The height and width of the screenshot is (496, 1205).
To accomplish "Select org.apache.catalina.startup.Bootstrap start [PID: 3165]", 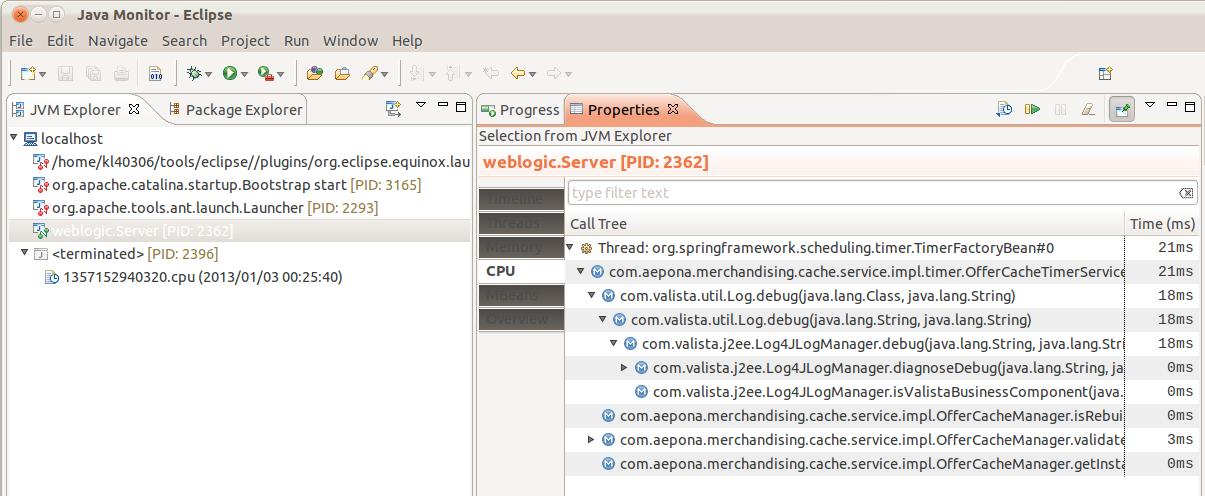I will (236, 185).
